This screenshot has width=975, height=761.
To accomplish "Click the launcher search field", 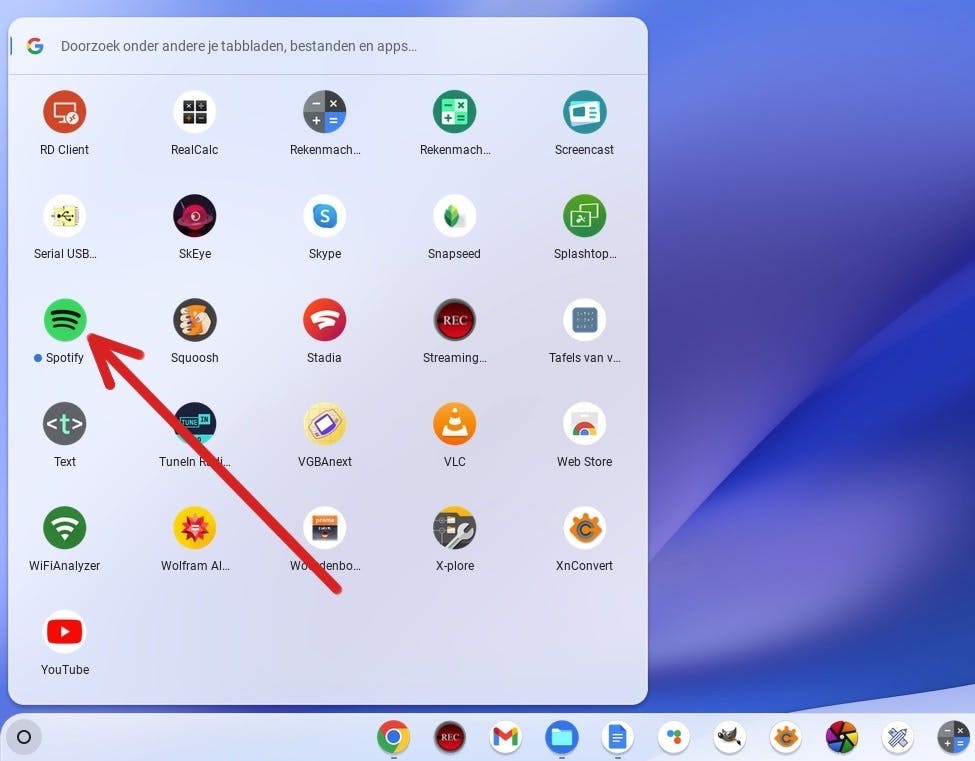I will point(328,46).
